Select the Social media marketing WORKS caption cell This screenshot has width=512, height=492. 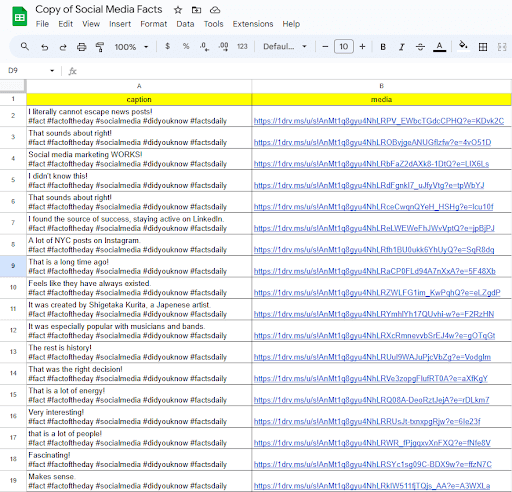click(139, 159)
